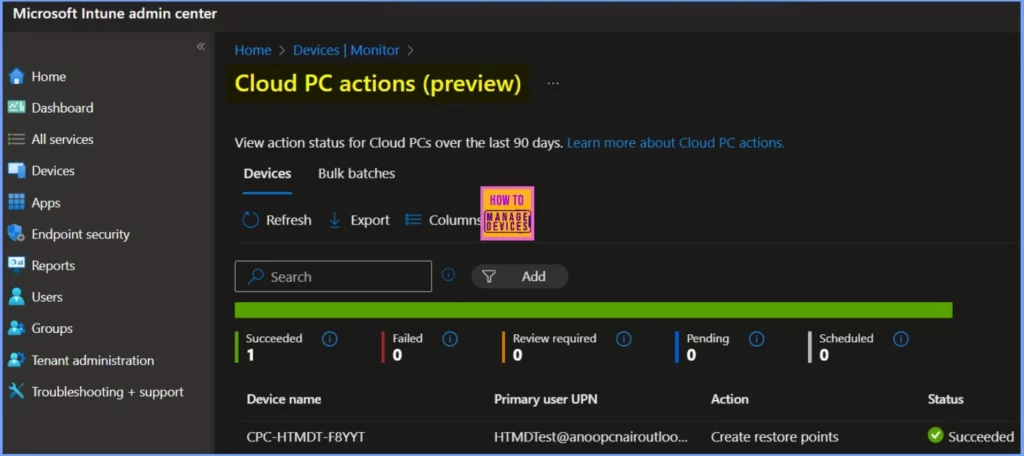Open Learn more about Cloud PC actions
1024x456 pixels.
pos(676,142)
